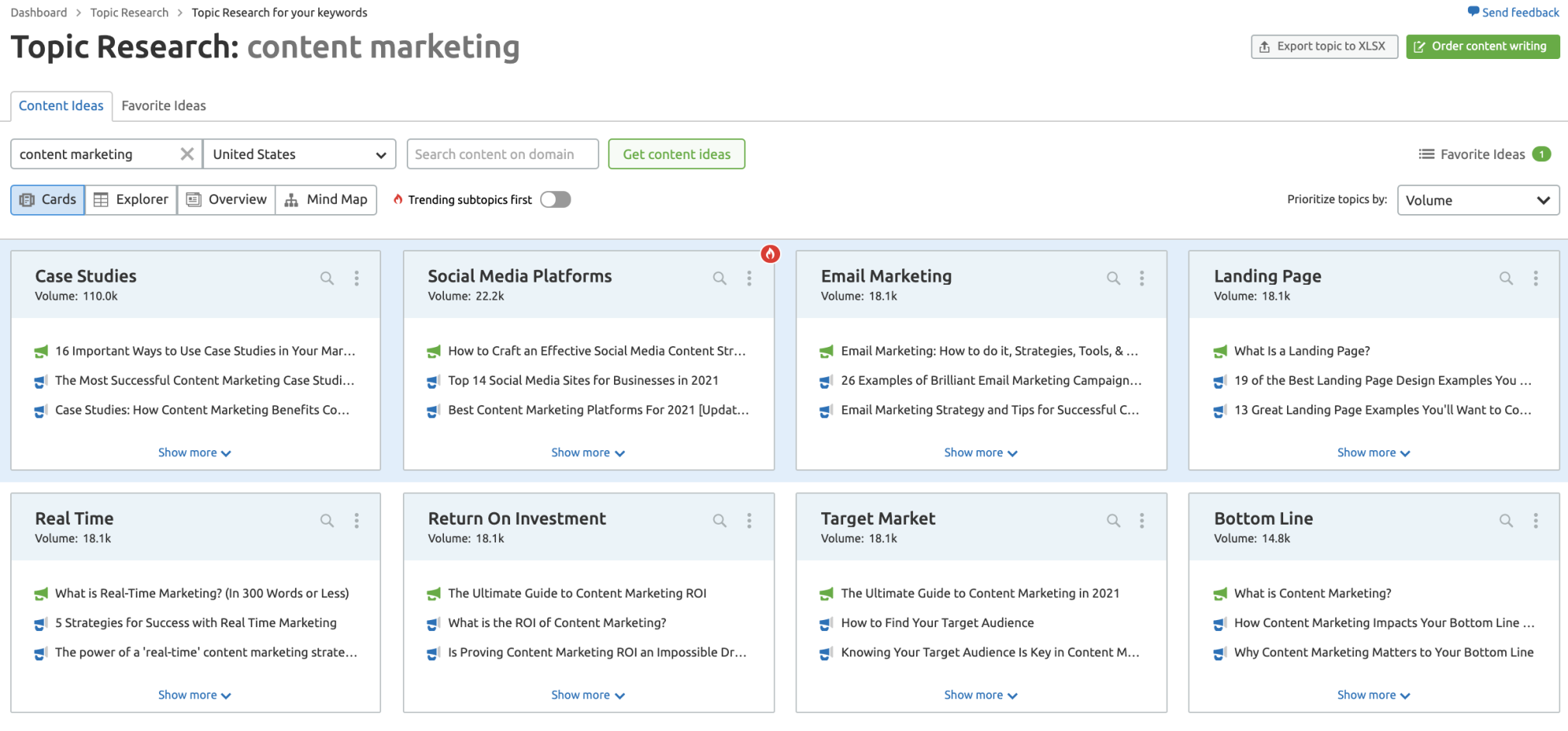
Task: Click search icon on Real Time card
Action: (x=327, y=521)
